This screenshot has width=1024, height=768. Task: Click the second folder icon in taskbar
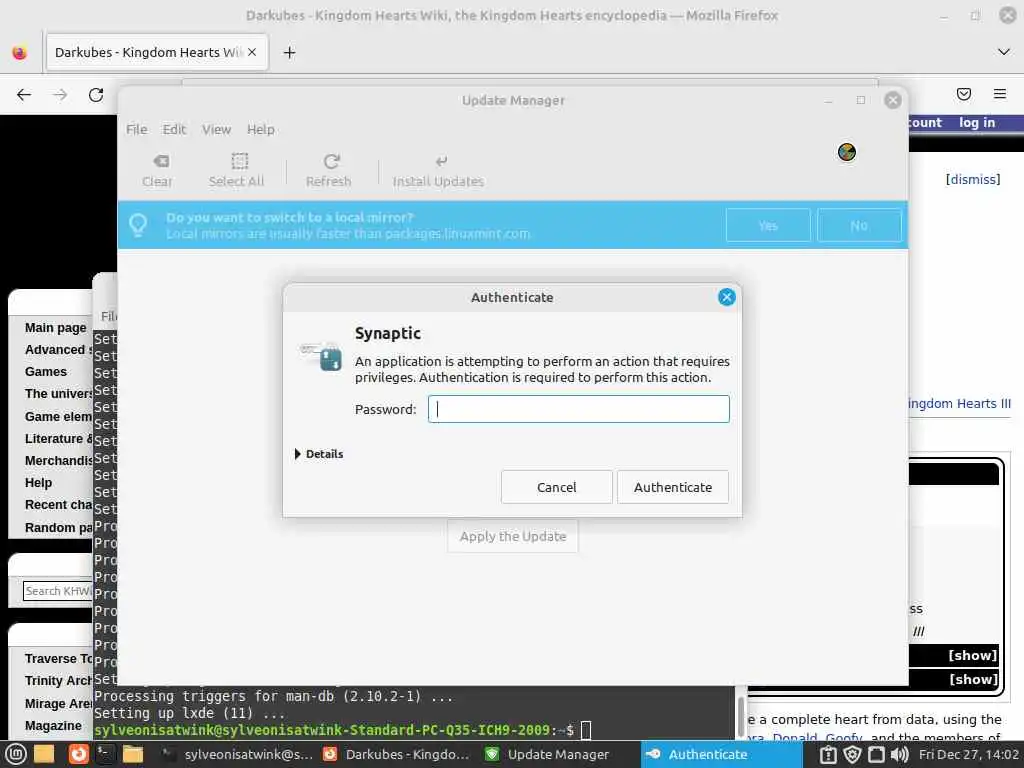[133, 754]
